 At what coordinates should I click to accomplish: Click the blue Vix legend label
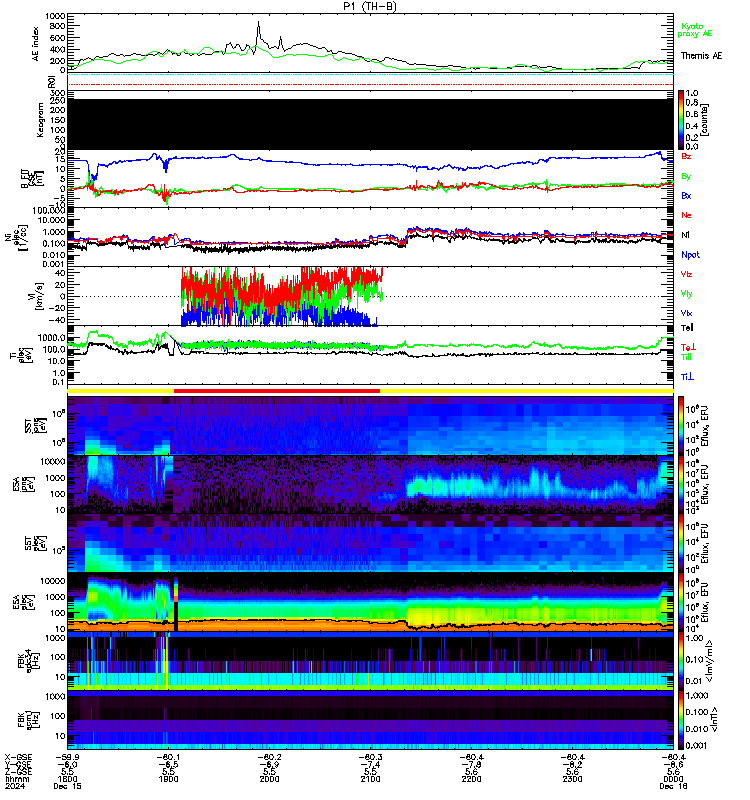pyautogui.click(x=686, y=313)
